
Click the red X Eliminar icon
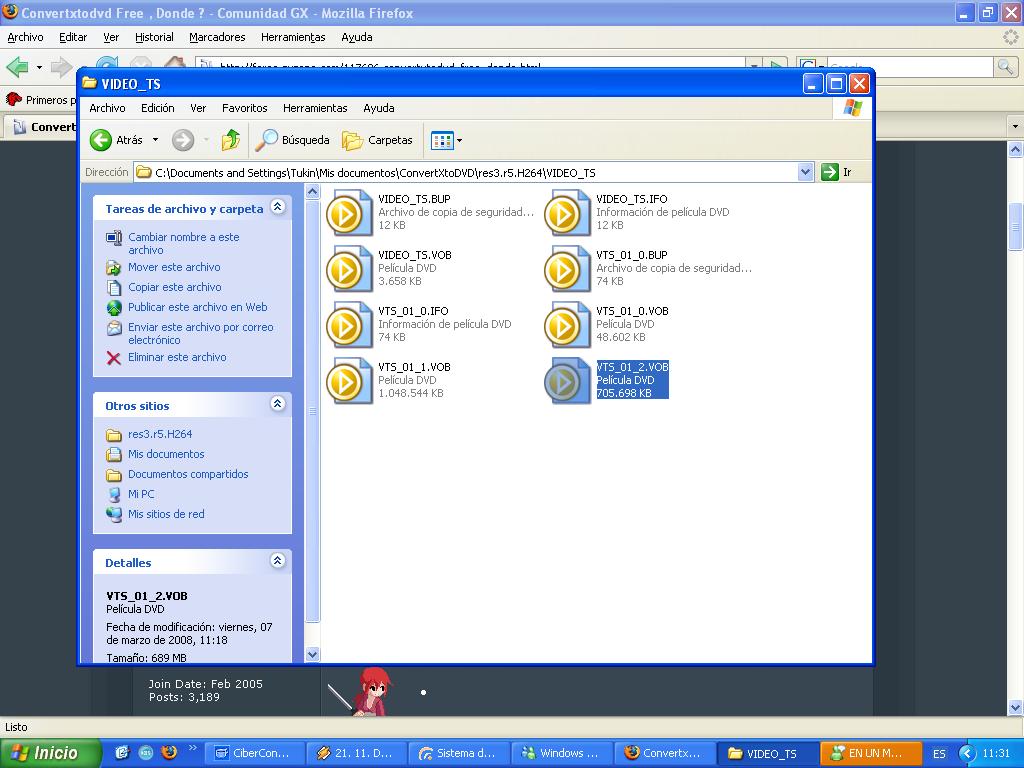[x=114, y=358]
